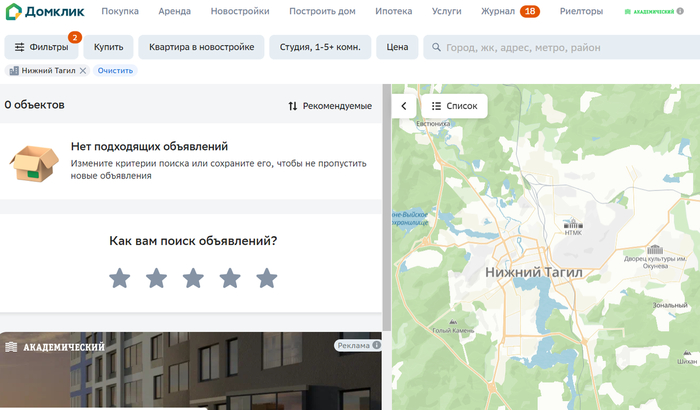
Task: Click the cardboard box illustration
Action: click(x=34, y=163)
